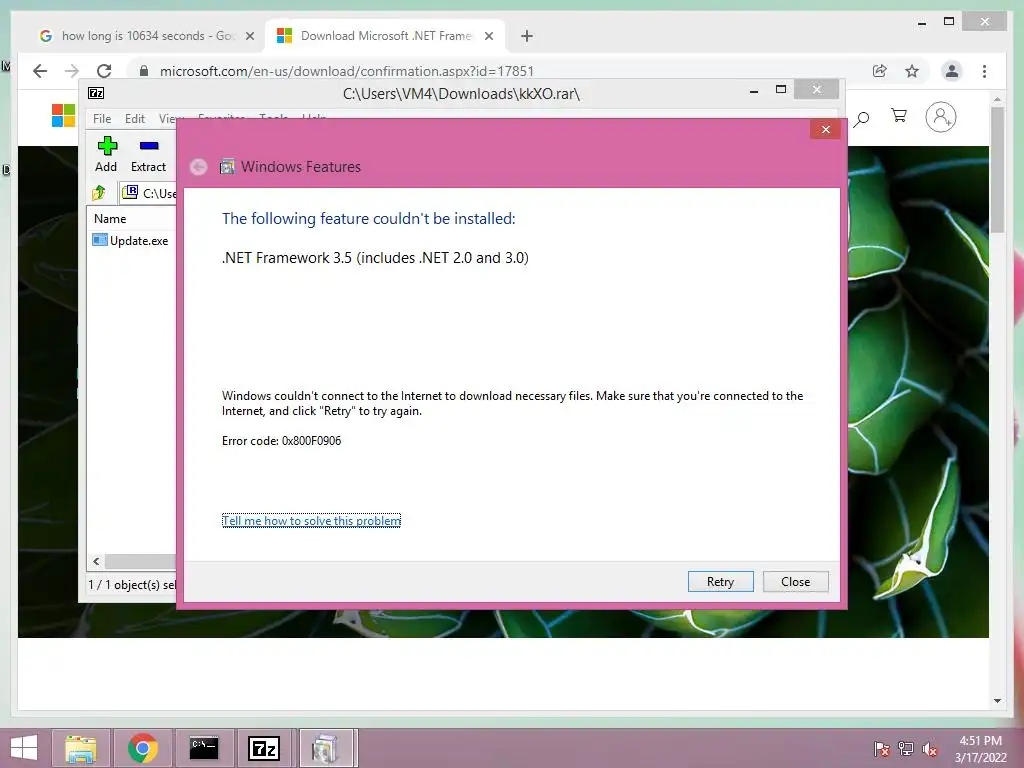The width and height of the screenshot is (1024, 768).
Task: Bookmark this page with the star icon
Action: tap(912, 71)
